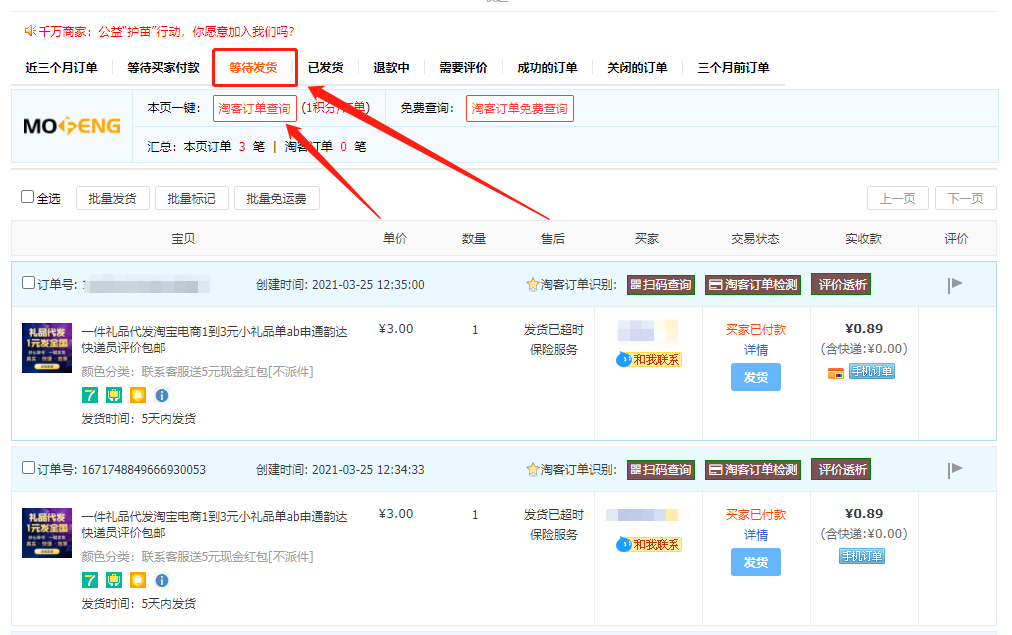The height and width of the screenshot is (635, 1012).
Task: Open 等待买家付款 tab
Action: click(163, 68)
